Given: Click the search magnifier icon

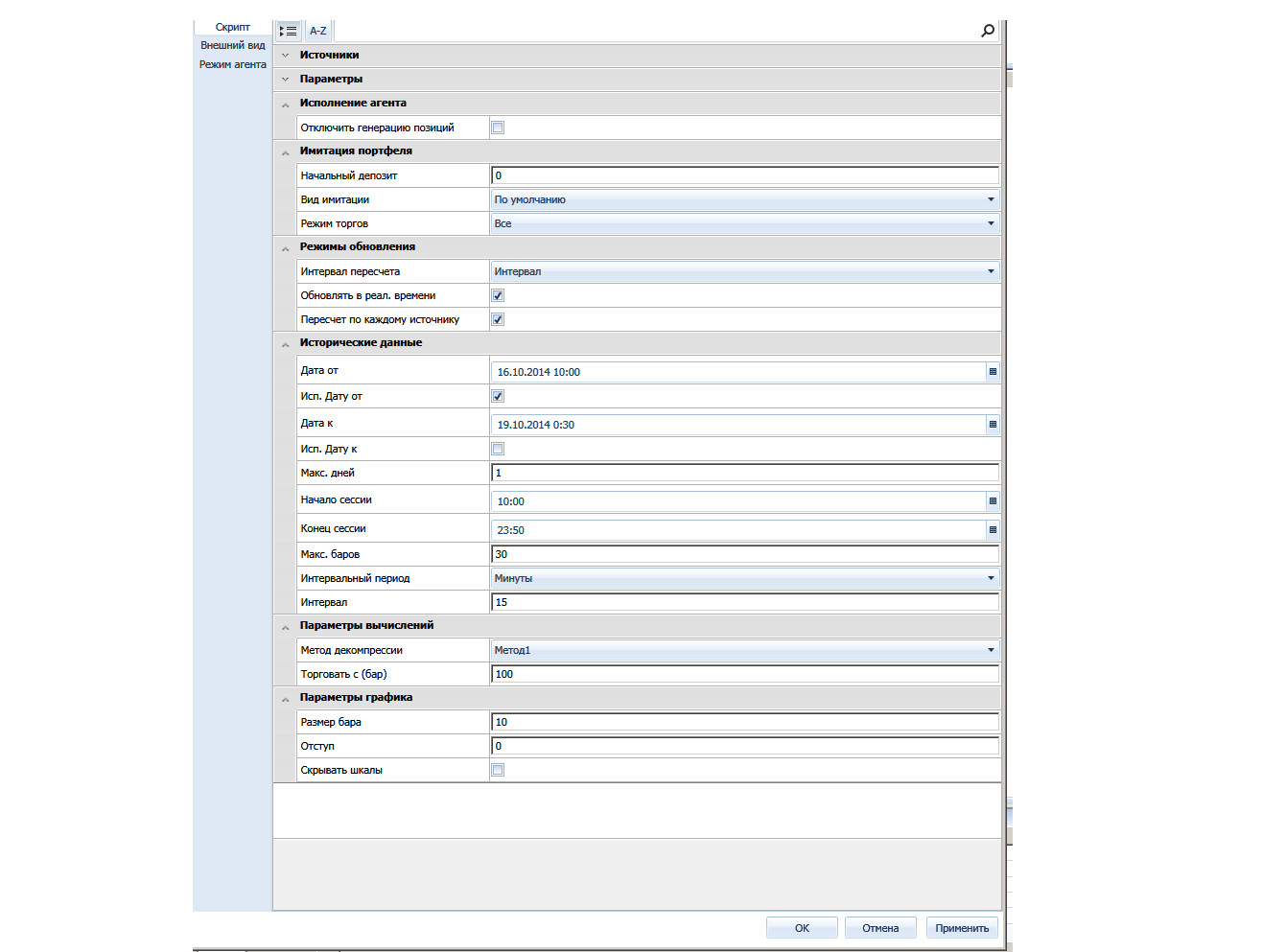Looking at the screenshot, I should (987, 31).
